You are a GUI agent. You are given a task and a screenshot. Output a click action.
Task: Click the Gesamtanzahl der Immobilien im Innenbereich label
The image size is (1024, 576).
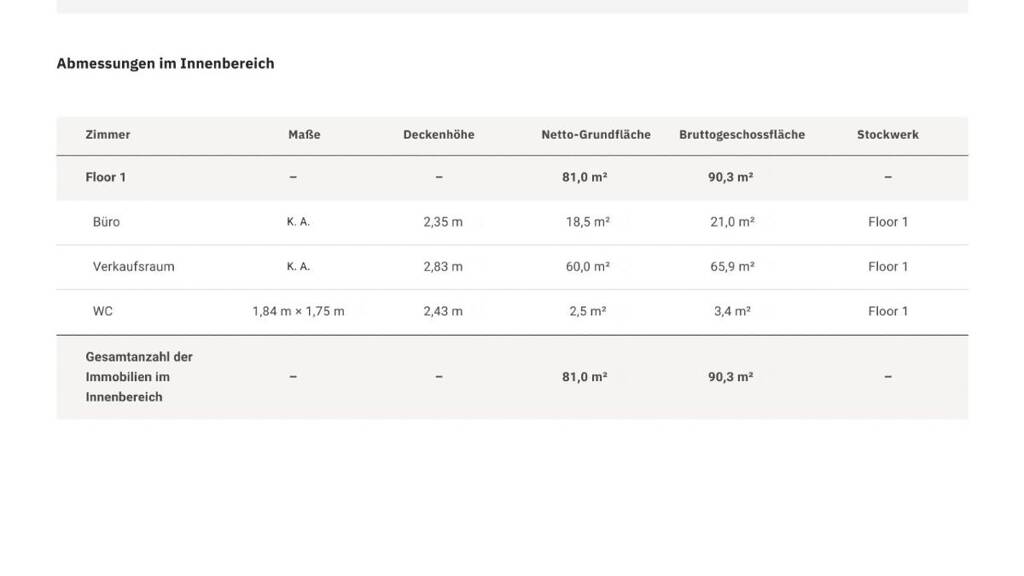tap(139, 377)
